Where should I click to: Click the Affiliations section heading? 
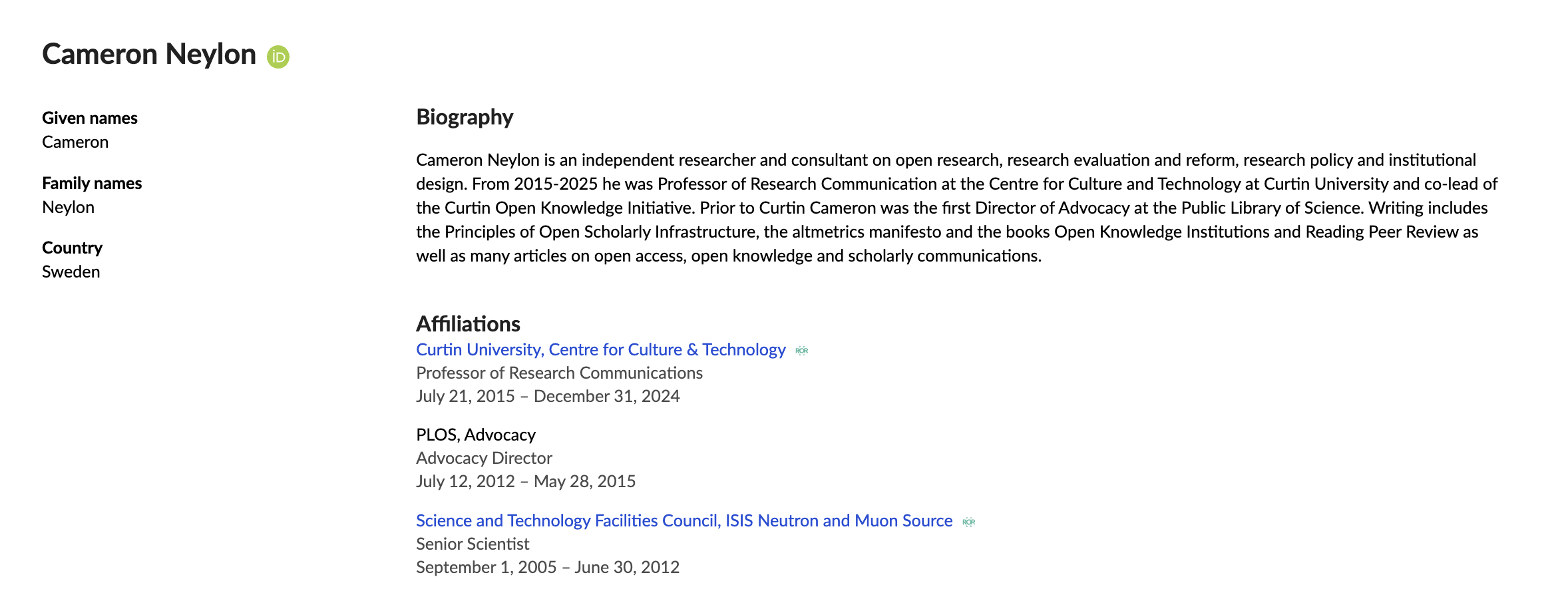[x=468, y=323]
